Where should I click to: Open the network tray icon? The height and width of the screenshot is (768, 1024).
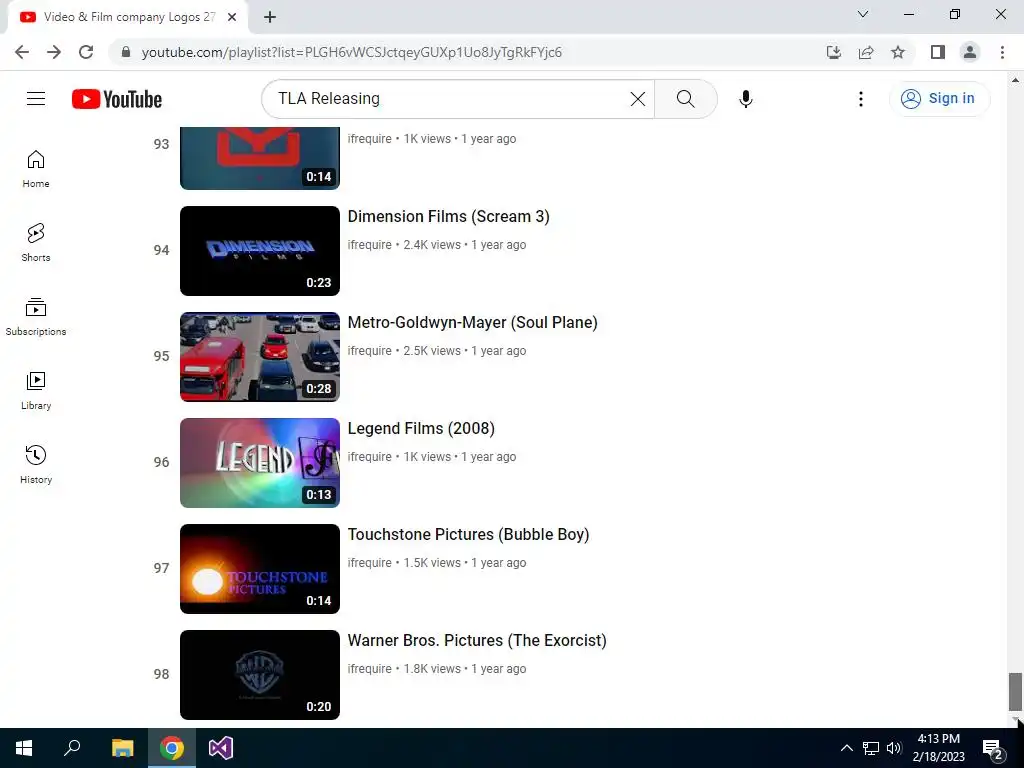(x=871, y=748)
